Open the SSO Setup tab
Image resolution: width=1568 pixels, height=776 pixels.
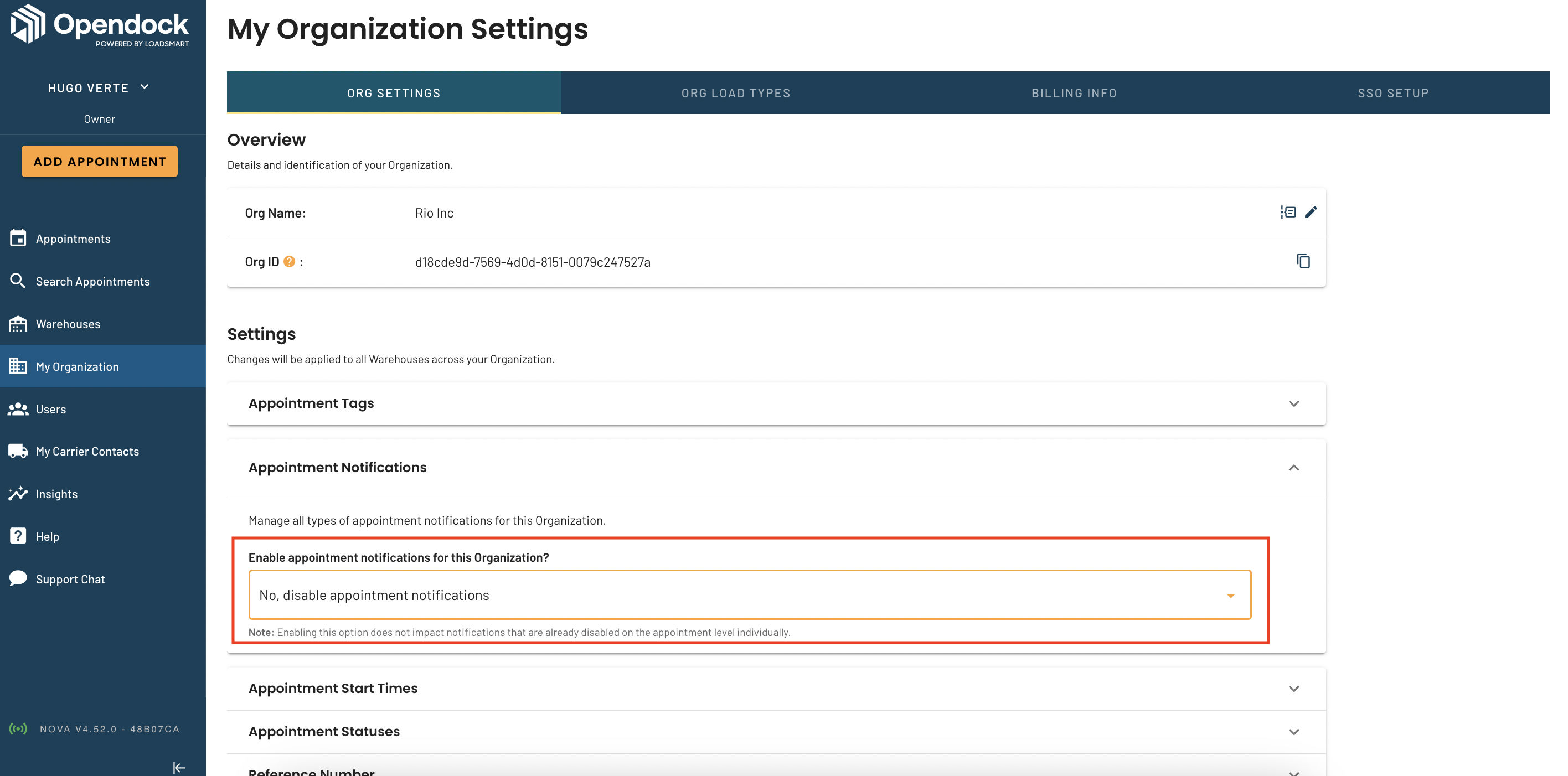click(x=1393, y=92)
